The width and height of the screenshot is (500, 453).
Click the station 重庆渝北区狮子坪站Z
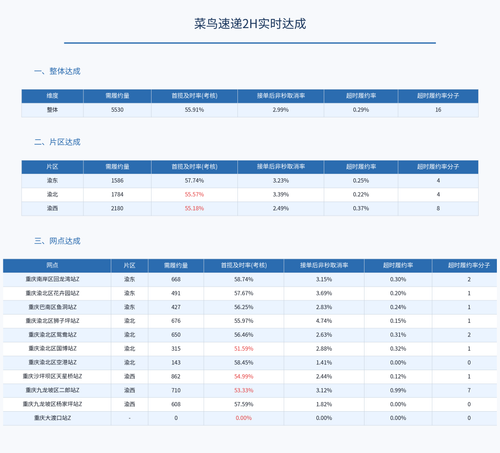[x=52, y=321]
